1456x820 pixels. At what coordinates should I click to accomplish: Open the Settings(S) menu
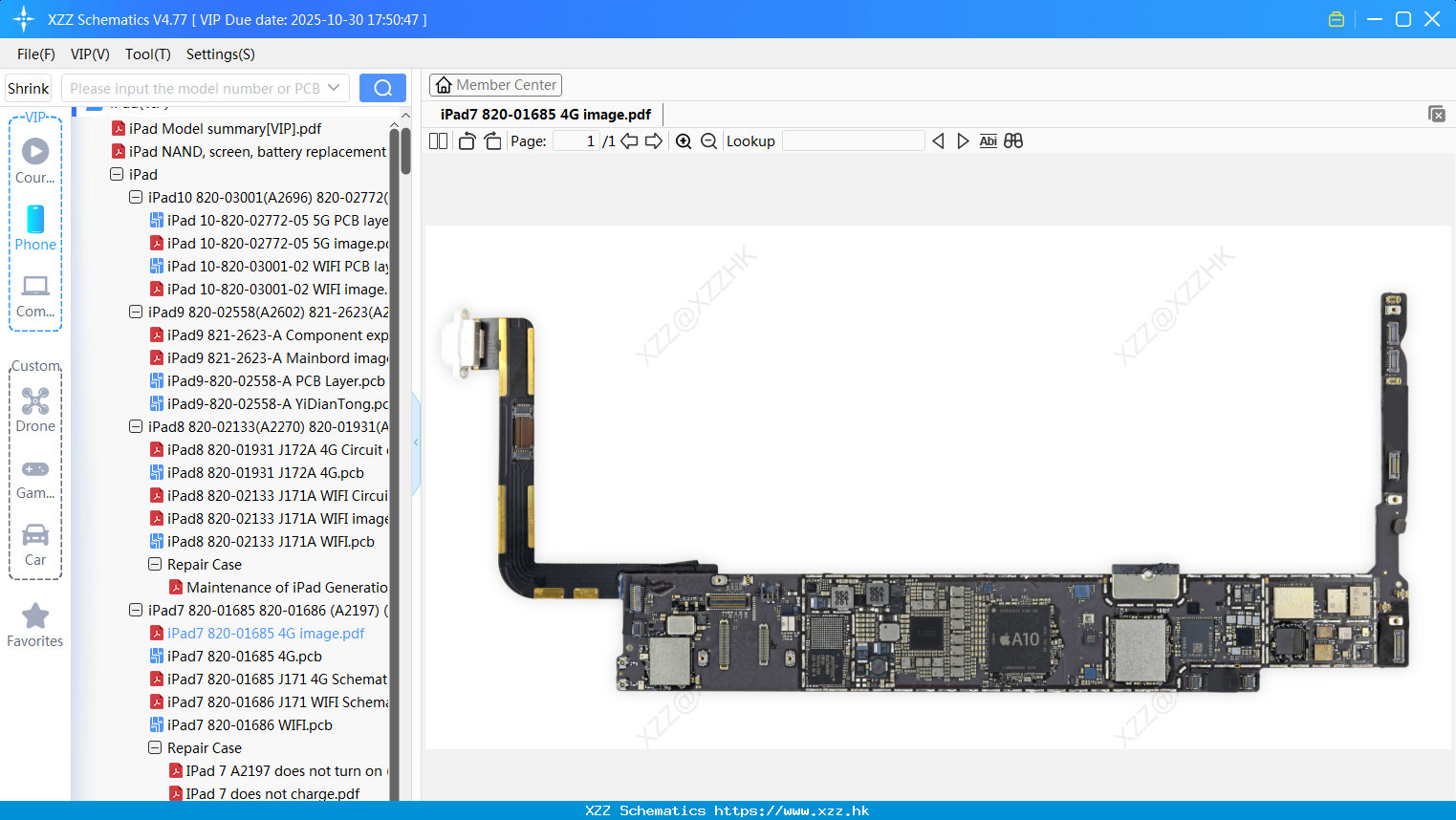pyautogui.click(x=221, y=54)
